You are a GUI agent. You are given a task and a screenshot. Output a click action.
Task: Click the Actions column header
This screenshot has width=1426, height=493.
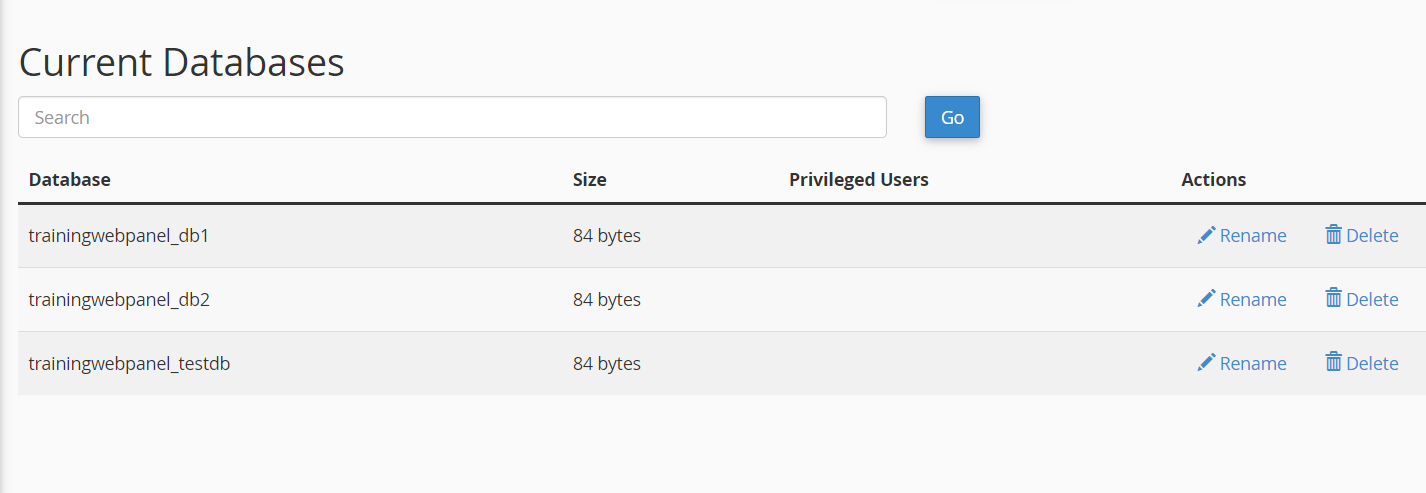click(x=1214, y=180)
